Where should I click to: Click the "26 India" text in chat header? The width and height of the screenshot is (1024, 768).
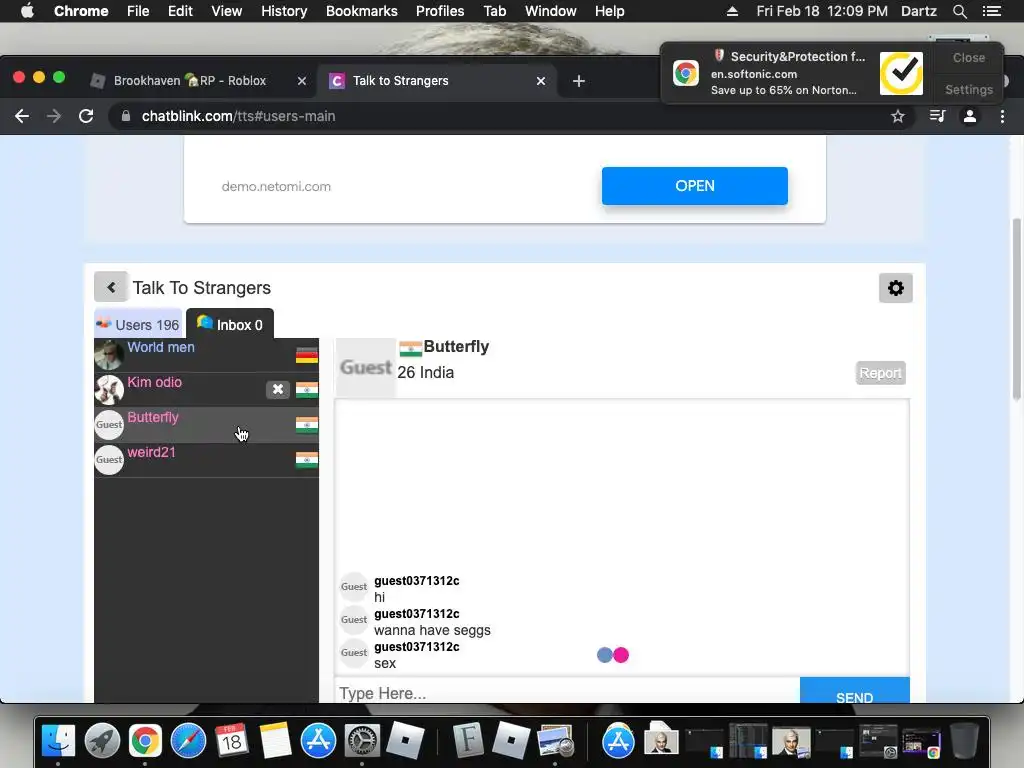(x=426, y=372)
